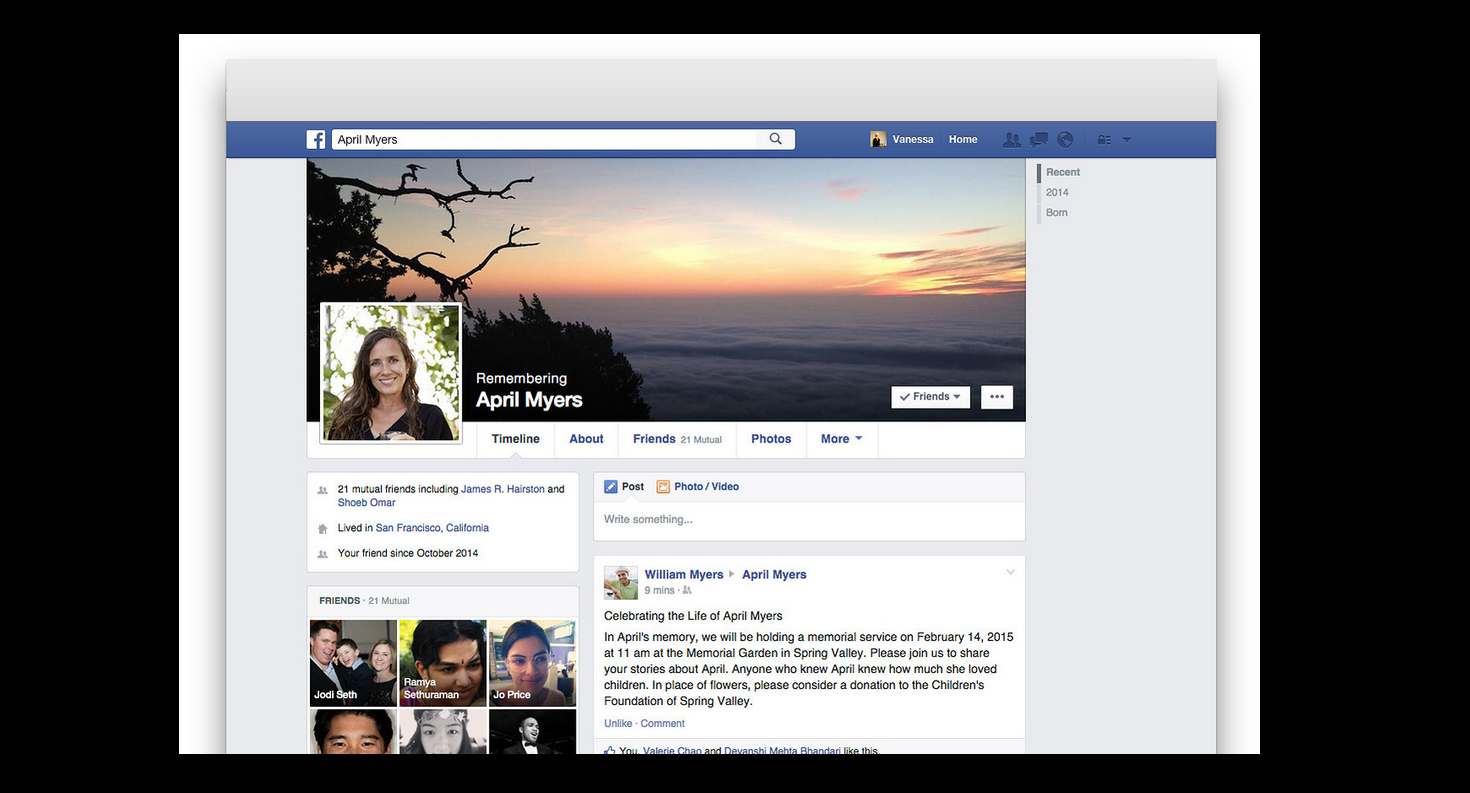Screen dimensions: 1470x793
Task: Open the William Myers name link
Action: [684, 575]
